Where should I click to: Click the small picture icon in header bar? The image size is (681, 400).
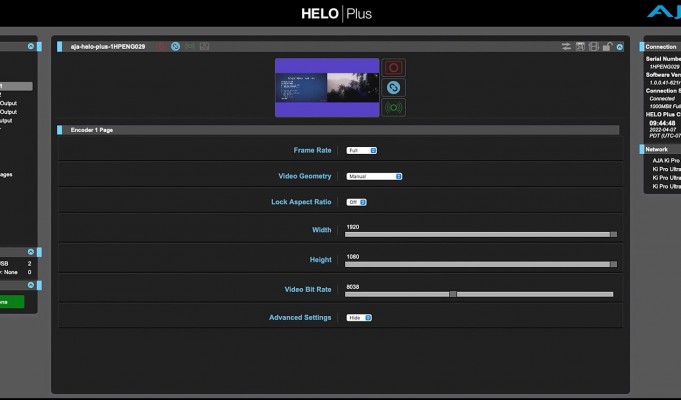[205, 46]
